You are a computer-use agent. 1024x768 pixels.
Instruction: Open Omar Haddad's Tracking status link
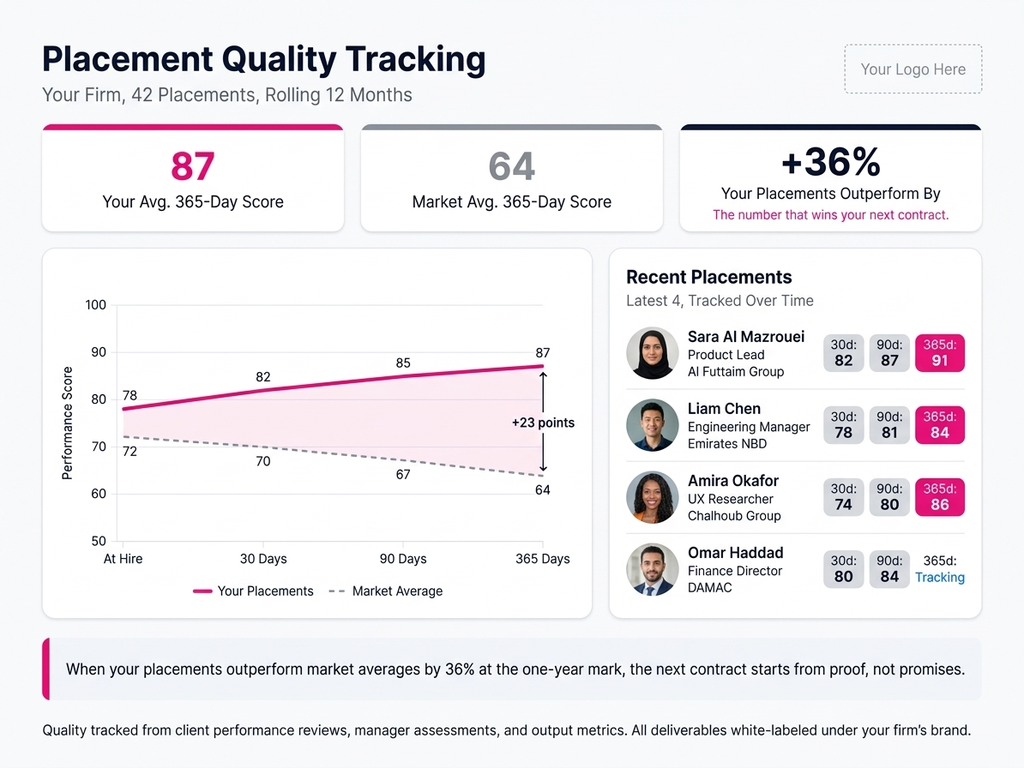(939, 577)
